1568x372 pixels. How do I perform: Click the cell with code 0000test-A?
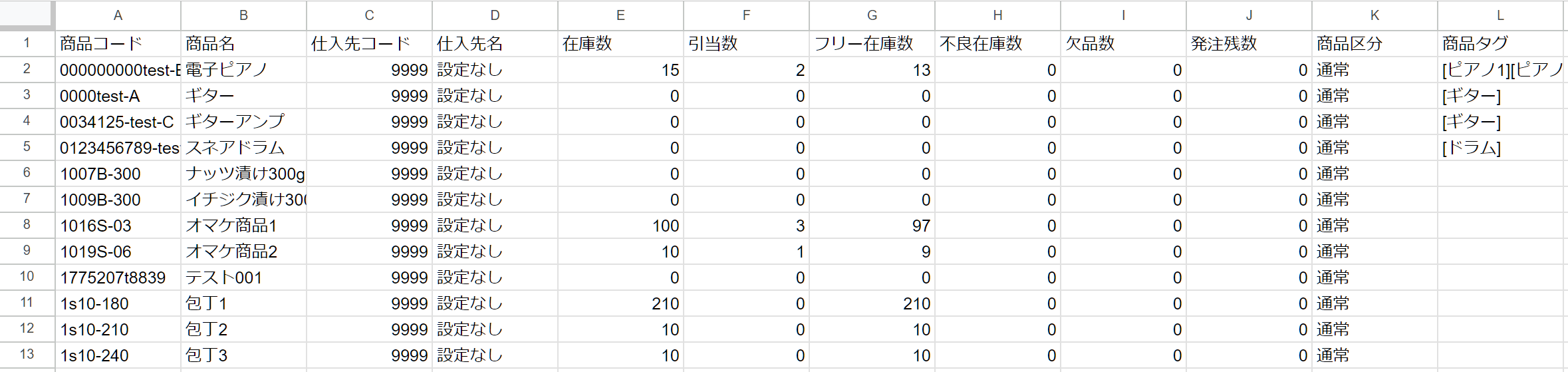[x=118, y=96]
